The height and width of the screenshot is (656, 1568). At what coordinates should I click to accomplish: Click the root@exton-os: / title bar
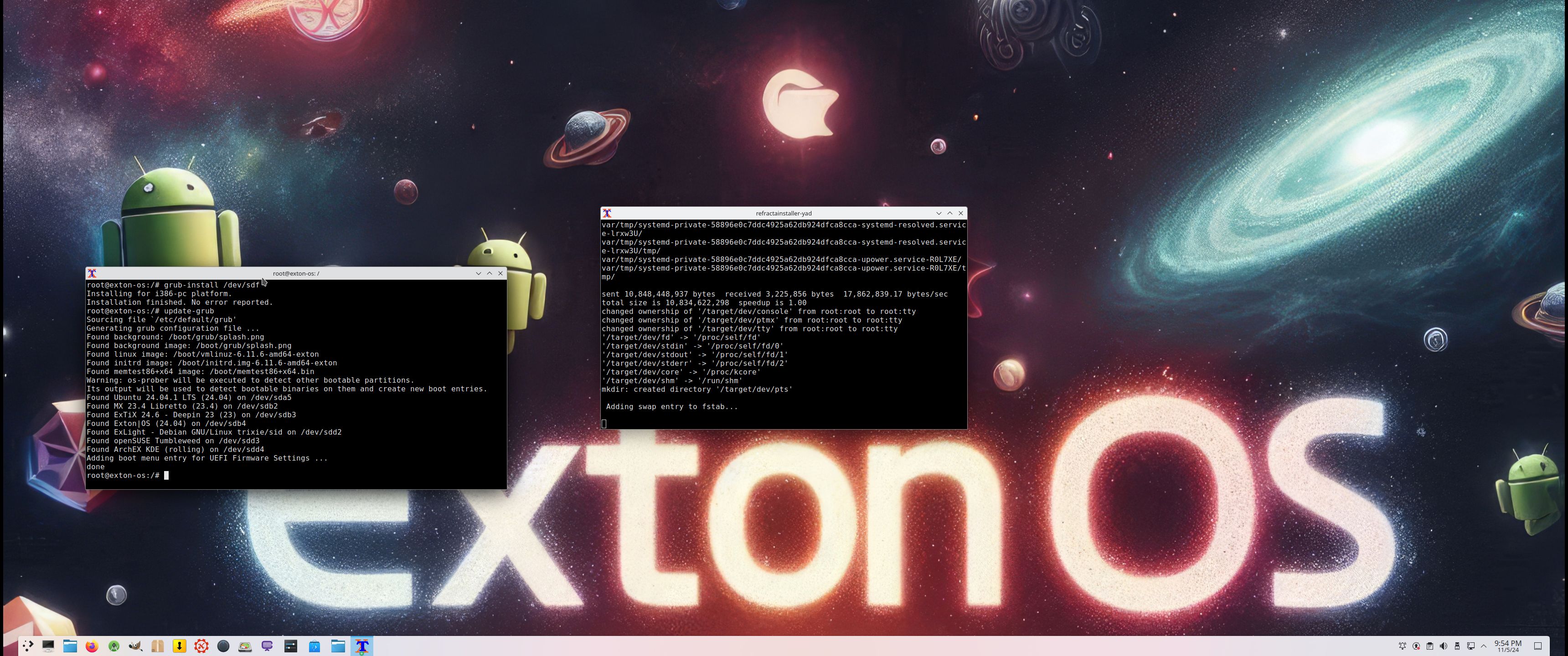(x=296, y=273)
